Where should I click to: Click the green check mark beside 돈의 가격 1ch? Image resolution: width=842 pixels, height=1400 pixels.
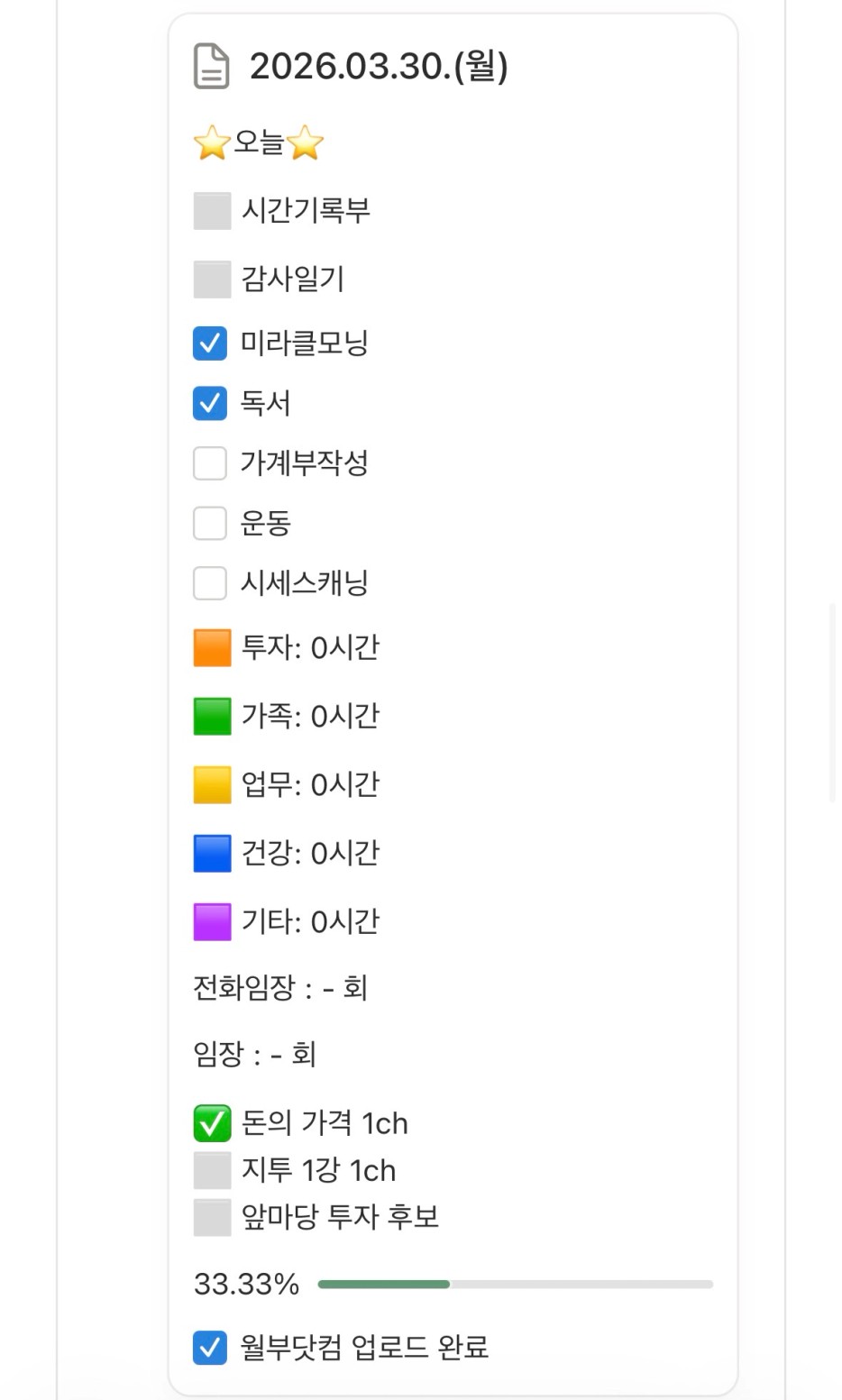212,1124
